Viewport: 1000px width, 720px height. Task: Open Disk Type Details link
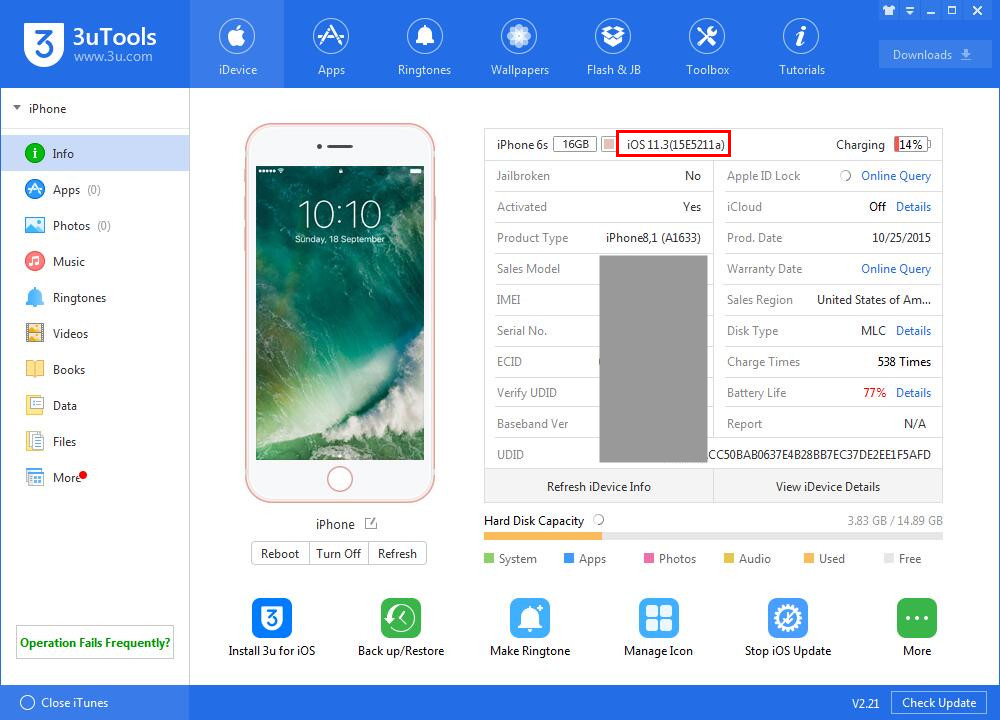click(x=913, y=331)
